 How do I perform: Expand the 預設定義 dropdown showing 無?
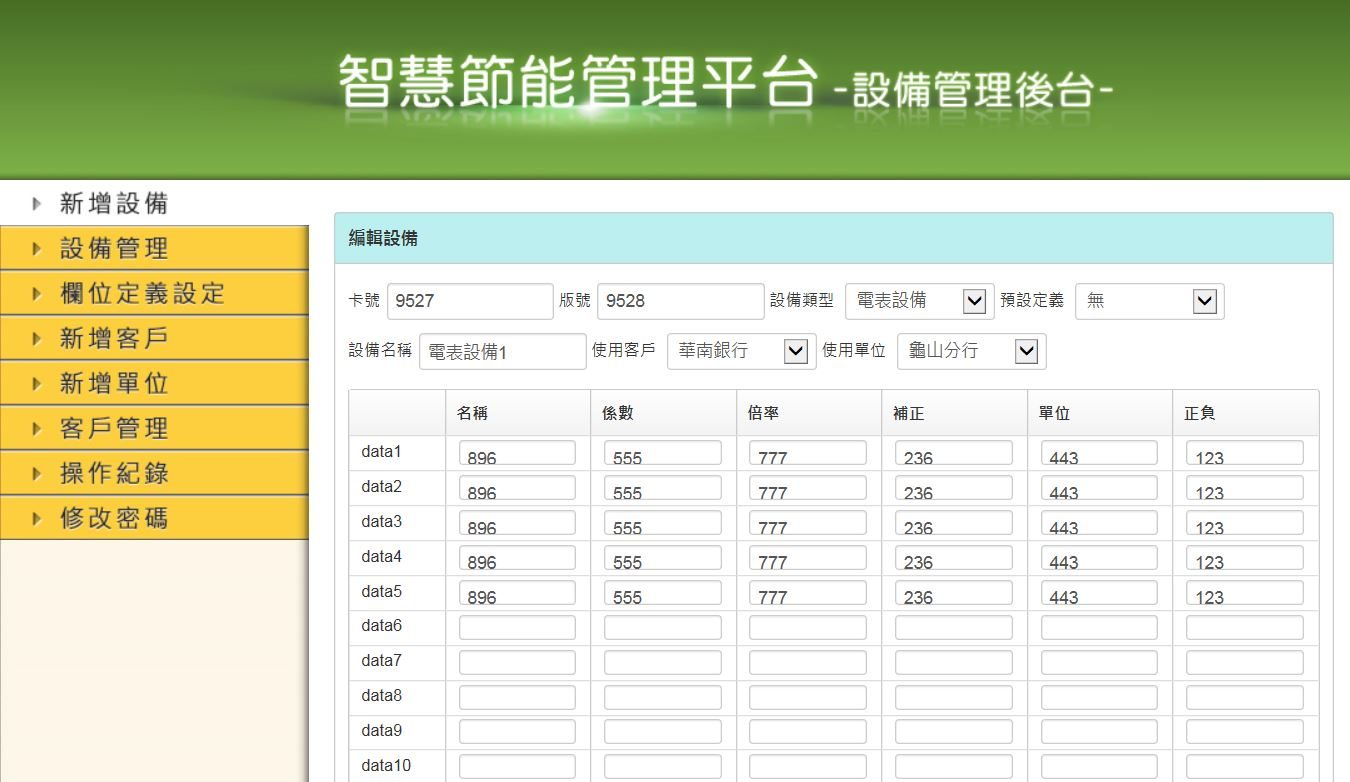coord(1150,301)
